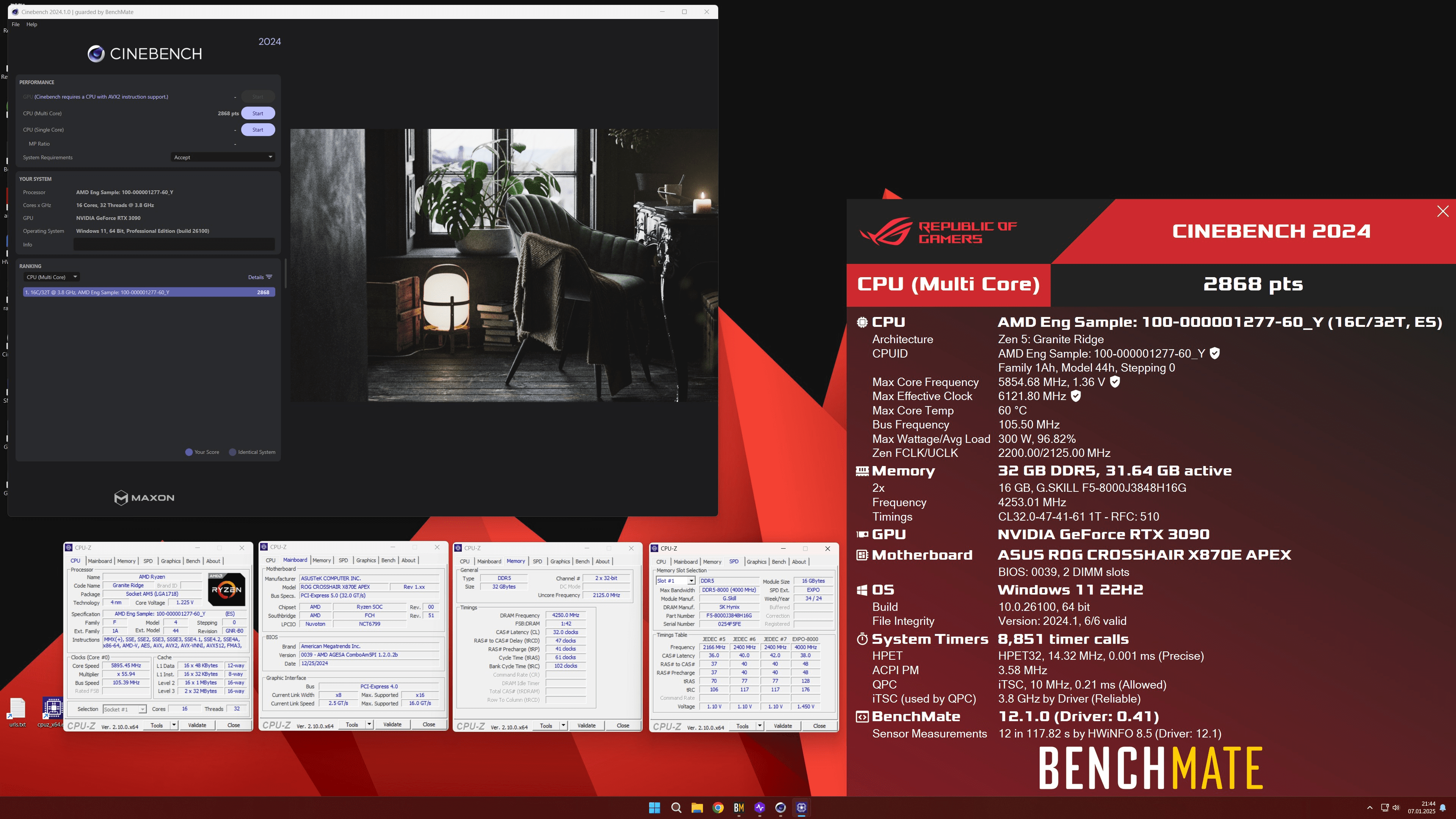
Task: Click the Details filter icon in Ranking
Action: point(269,277)
